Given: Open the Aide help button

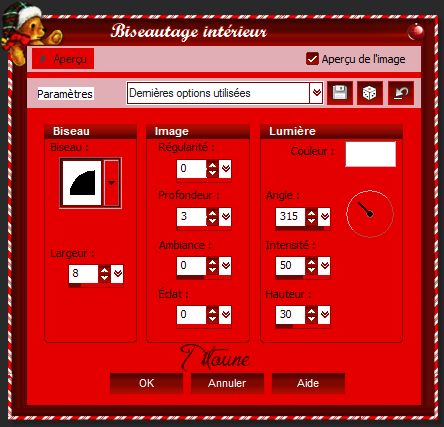Looking at the screenshot, I should point(308,383).
